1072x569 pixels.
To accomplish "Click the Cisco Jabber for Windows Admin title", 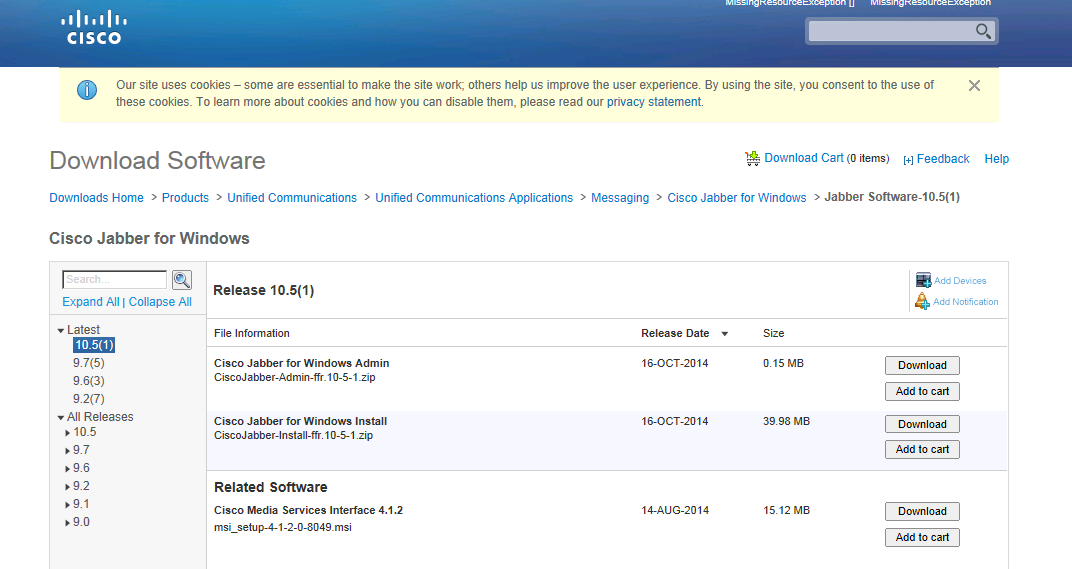I will point(302,363).
